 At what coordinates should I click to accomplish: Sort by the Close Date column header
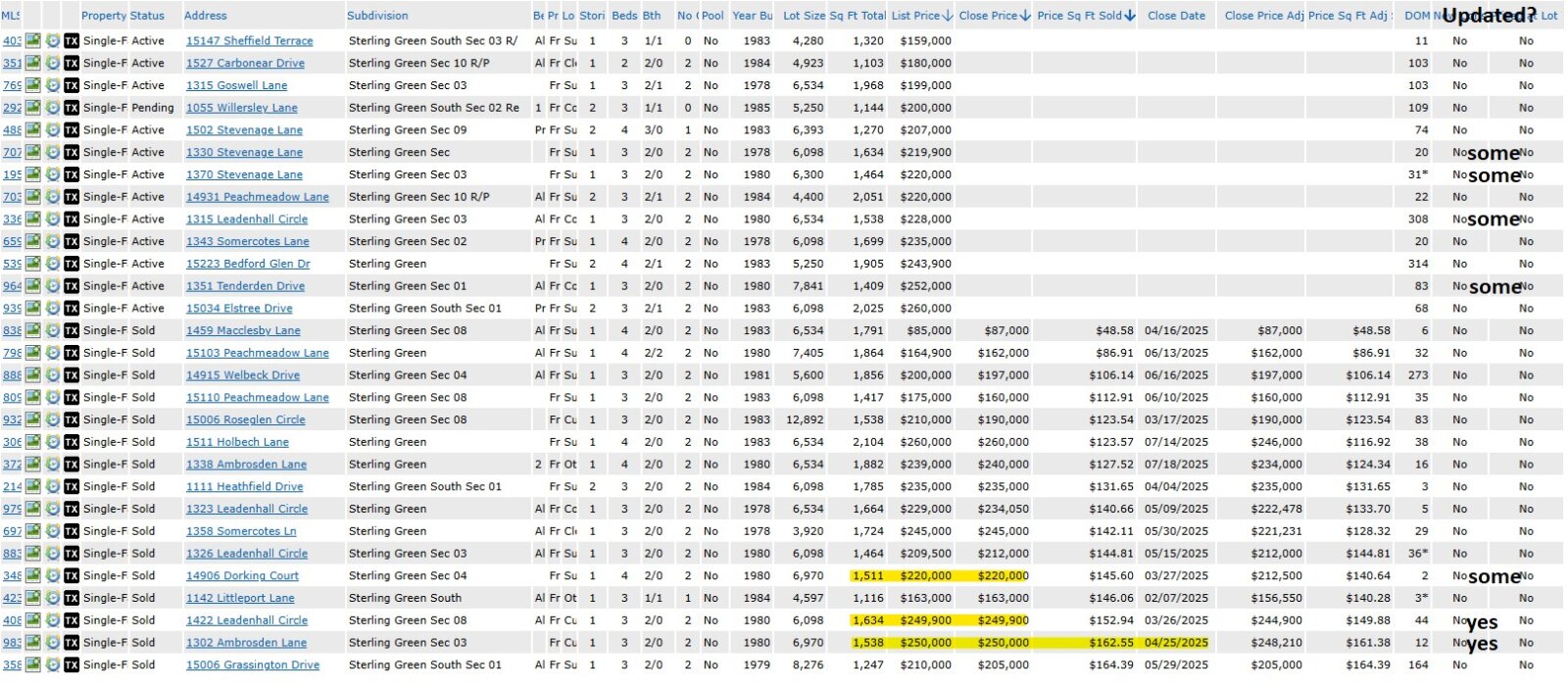coord(1177,16)
